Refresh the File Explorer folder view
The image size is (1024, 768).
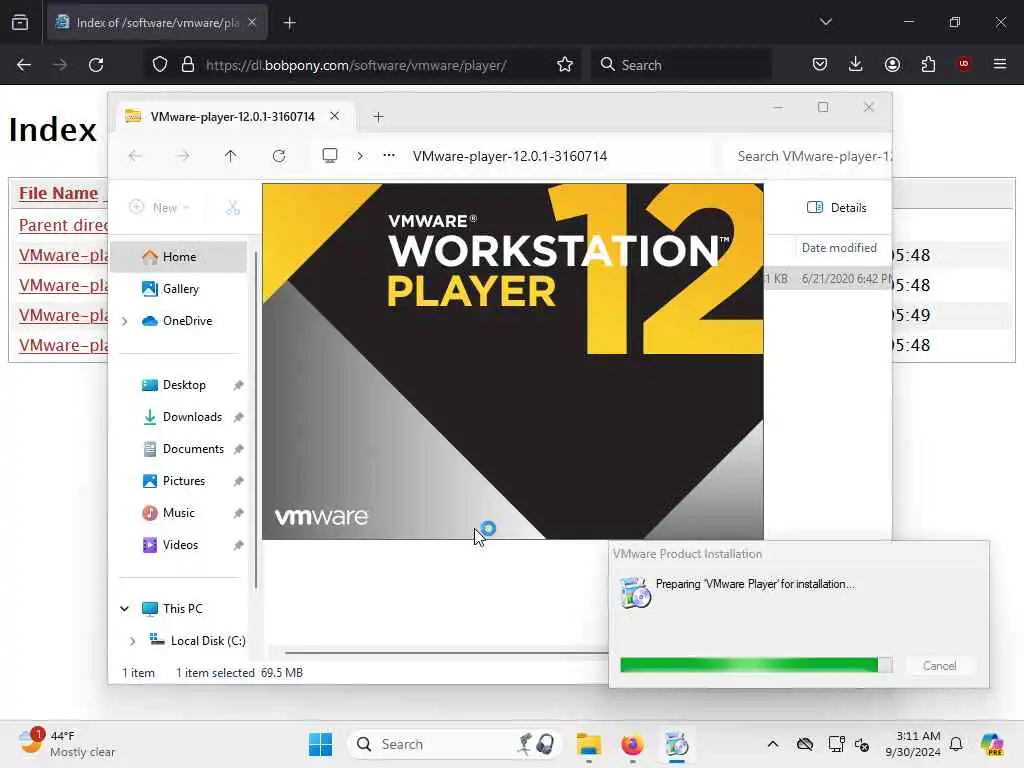279,156
